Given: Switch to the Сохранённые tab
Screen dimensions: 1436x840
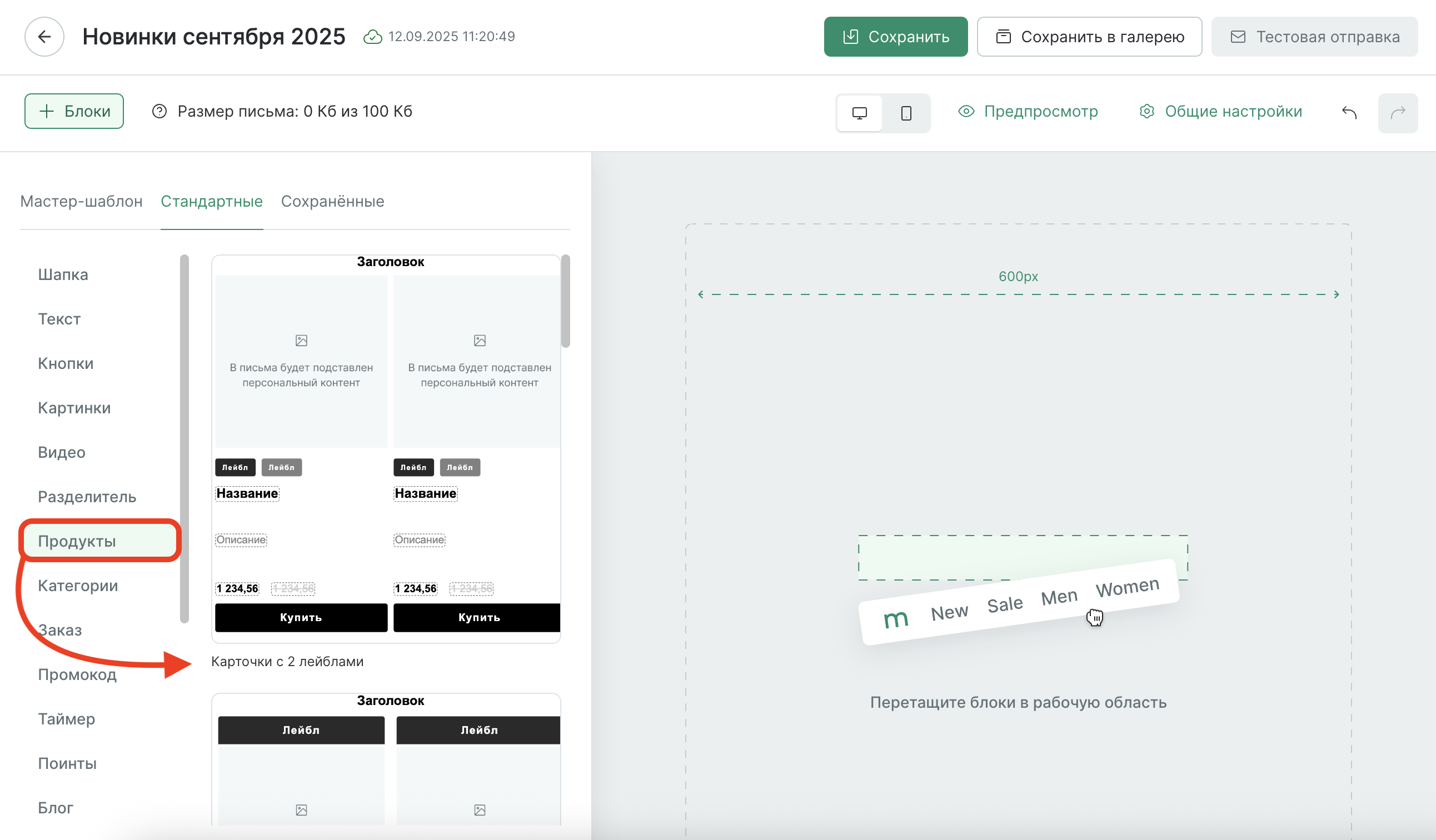Looking at the screenshot, I should point(332,202).
